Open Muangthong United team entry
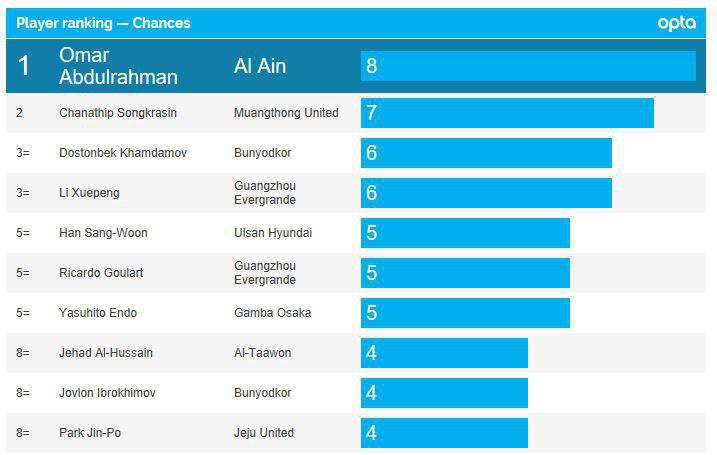 tap(286, 113)
